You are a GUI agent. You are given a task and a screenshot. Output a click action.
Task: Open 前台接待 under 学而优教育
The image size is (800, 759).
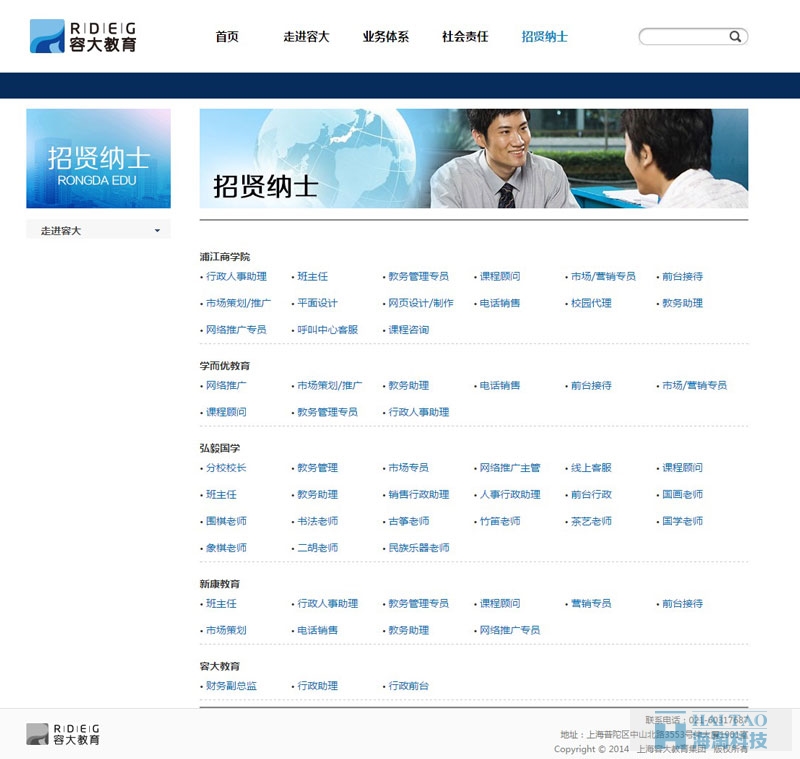[591, 386]
